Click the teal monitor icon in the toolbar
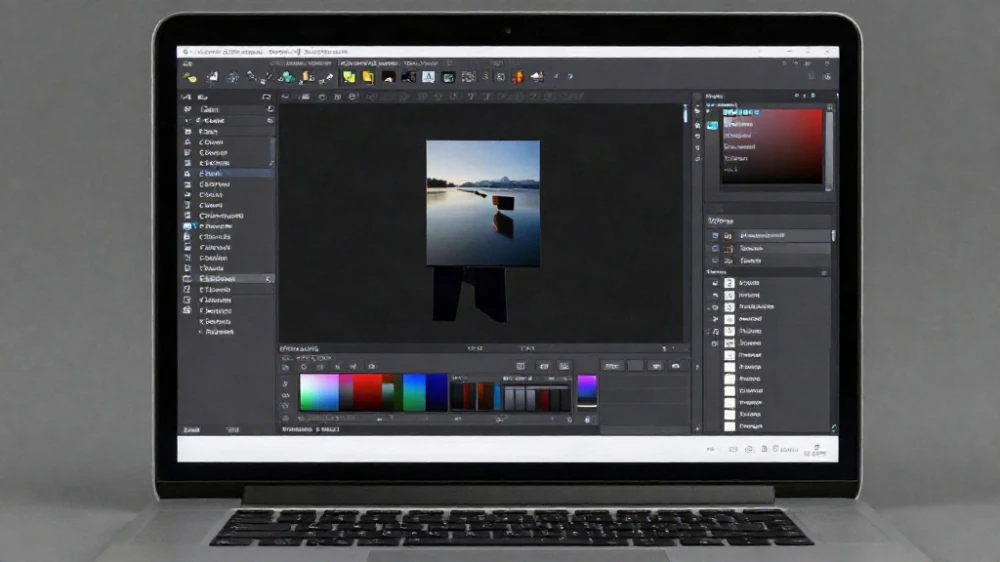 coord(448,78)
